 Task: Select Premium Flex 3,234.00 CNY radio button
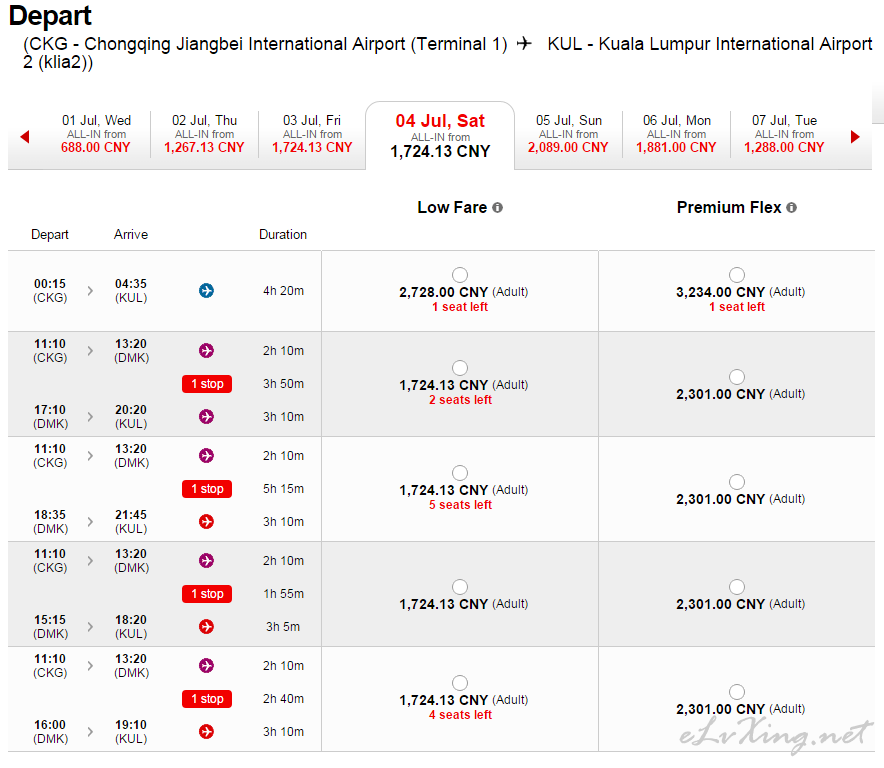(x=737, y=275)
